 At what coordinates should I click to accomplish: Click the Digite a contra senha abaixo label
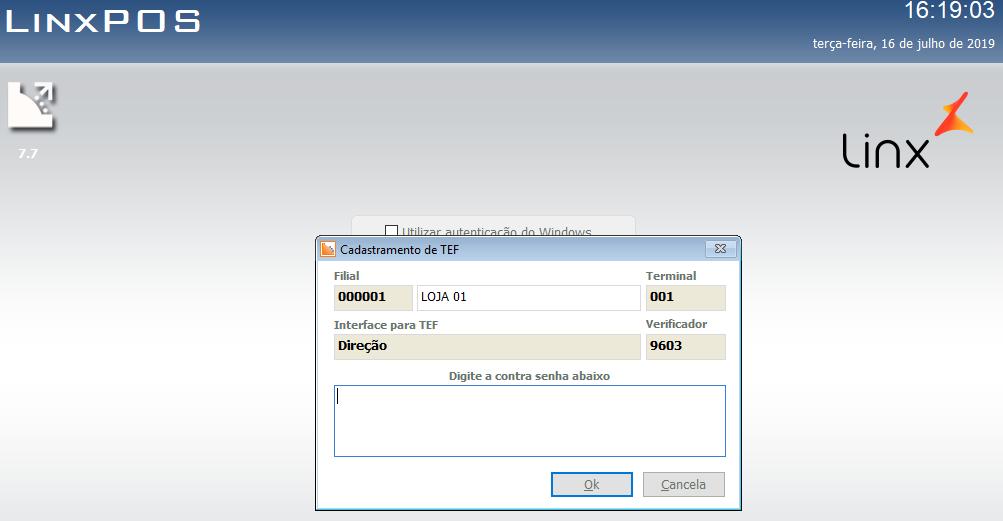pyautogui.click(x=530, y=376)
